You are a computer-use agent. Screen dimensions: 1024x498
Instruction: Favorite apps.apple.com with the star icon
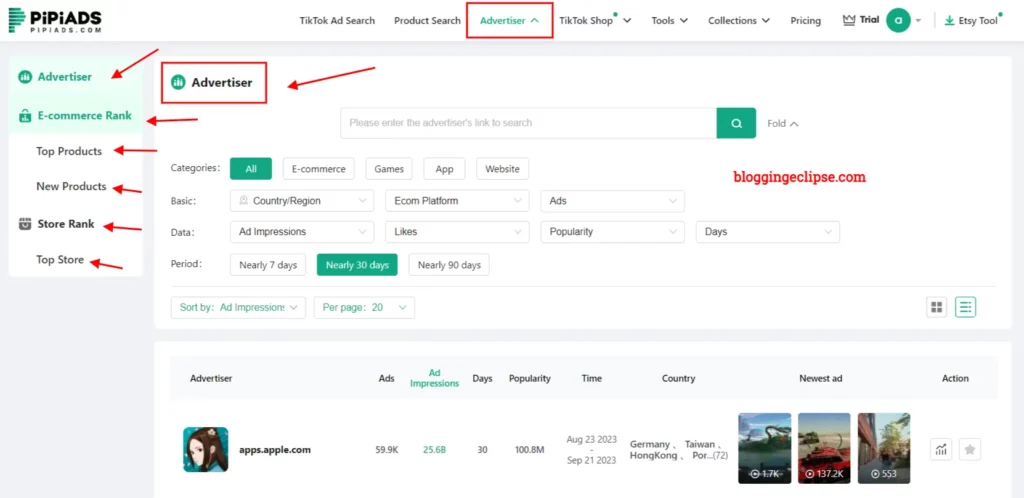click(970, 449)
